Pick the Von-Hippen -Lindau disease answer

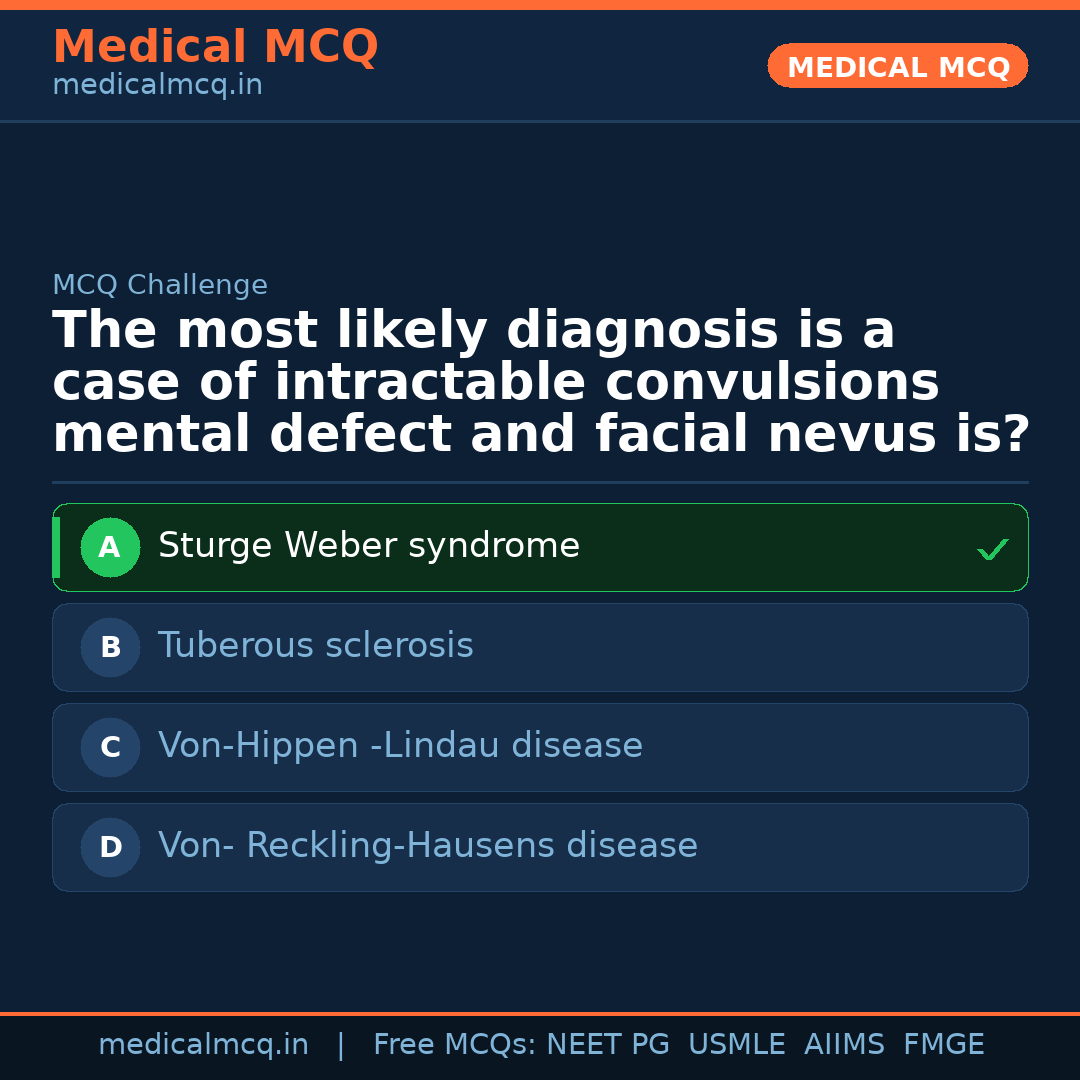[x=400, y=746]
